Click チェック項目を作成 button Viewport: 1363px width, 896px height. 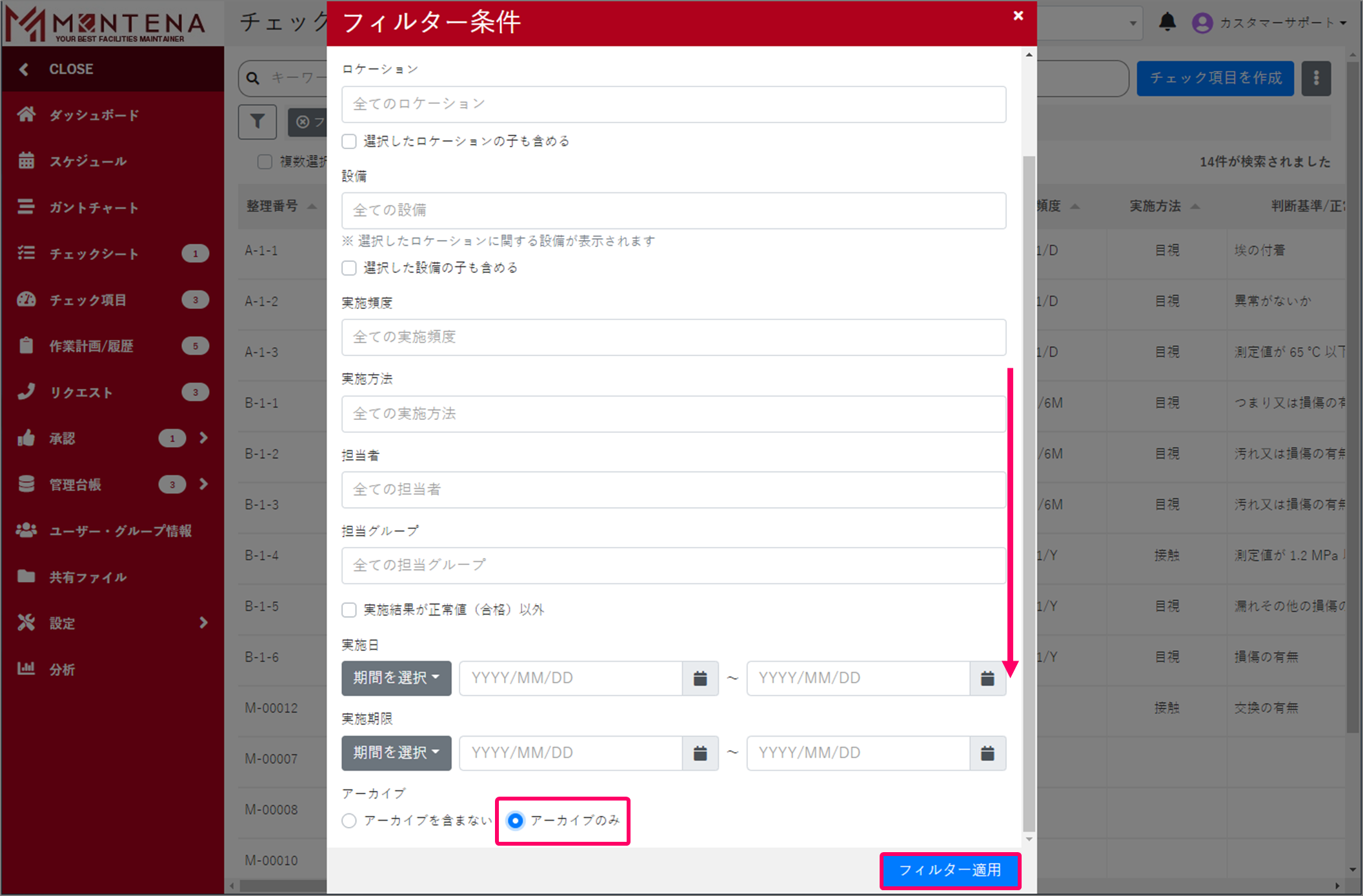1215,78
